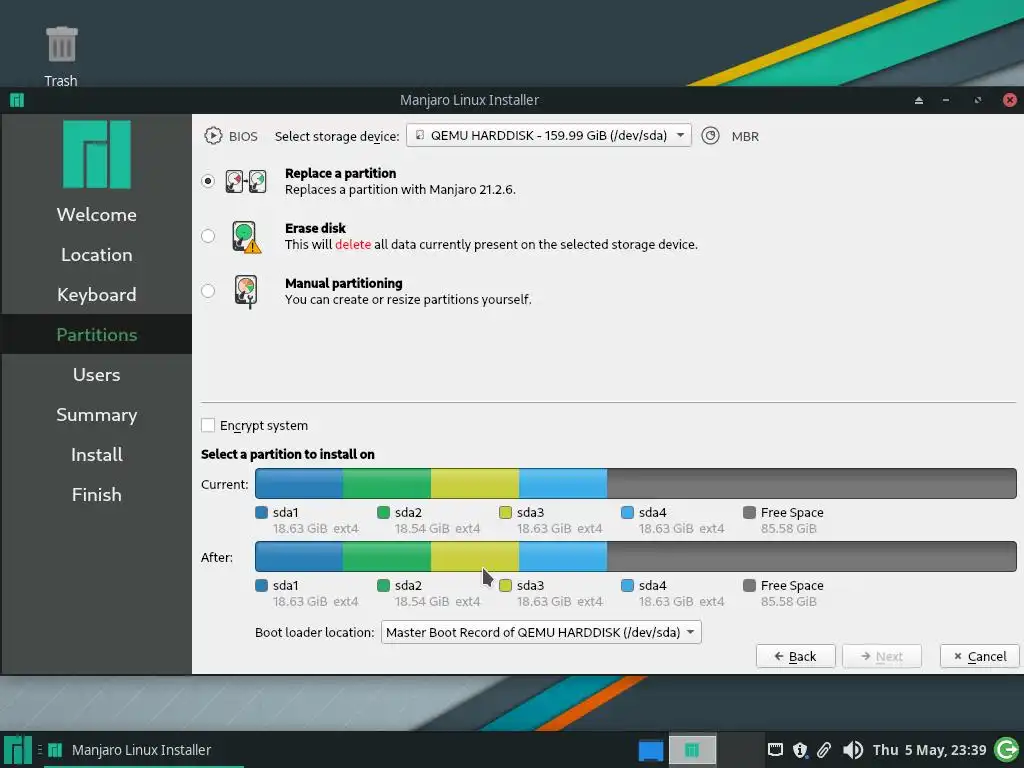Open the Manjaro start menu in taskbar
This screenshot has width=1024, height=768.
coord(17,750)
